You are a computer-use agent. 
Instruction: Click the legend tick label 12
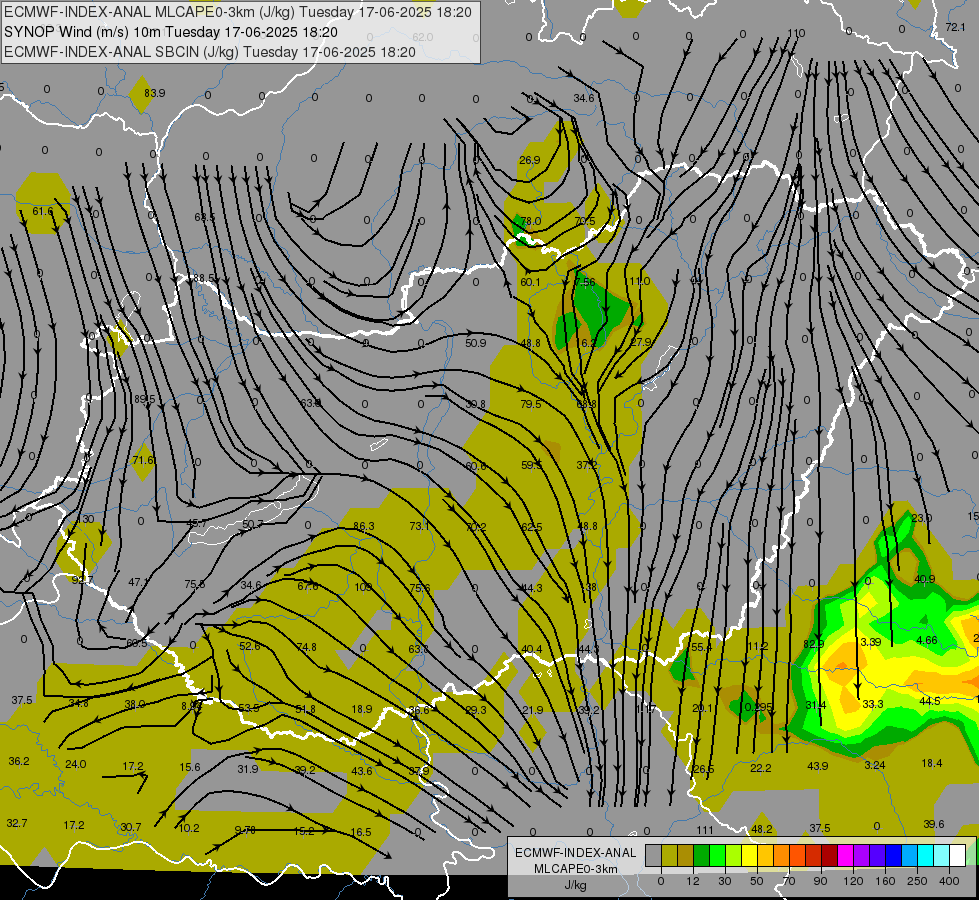tap(692, 881)
